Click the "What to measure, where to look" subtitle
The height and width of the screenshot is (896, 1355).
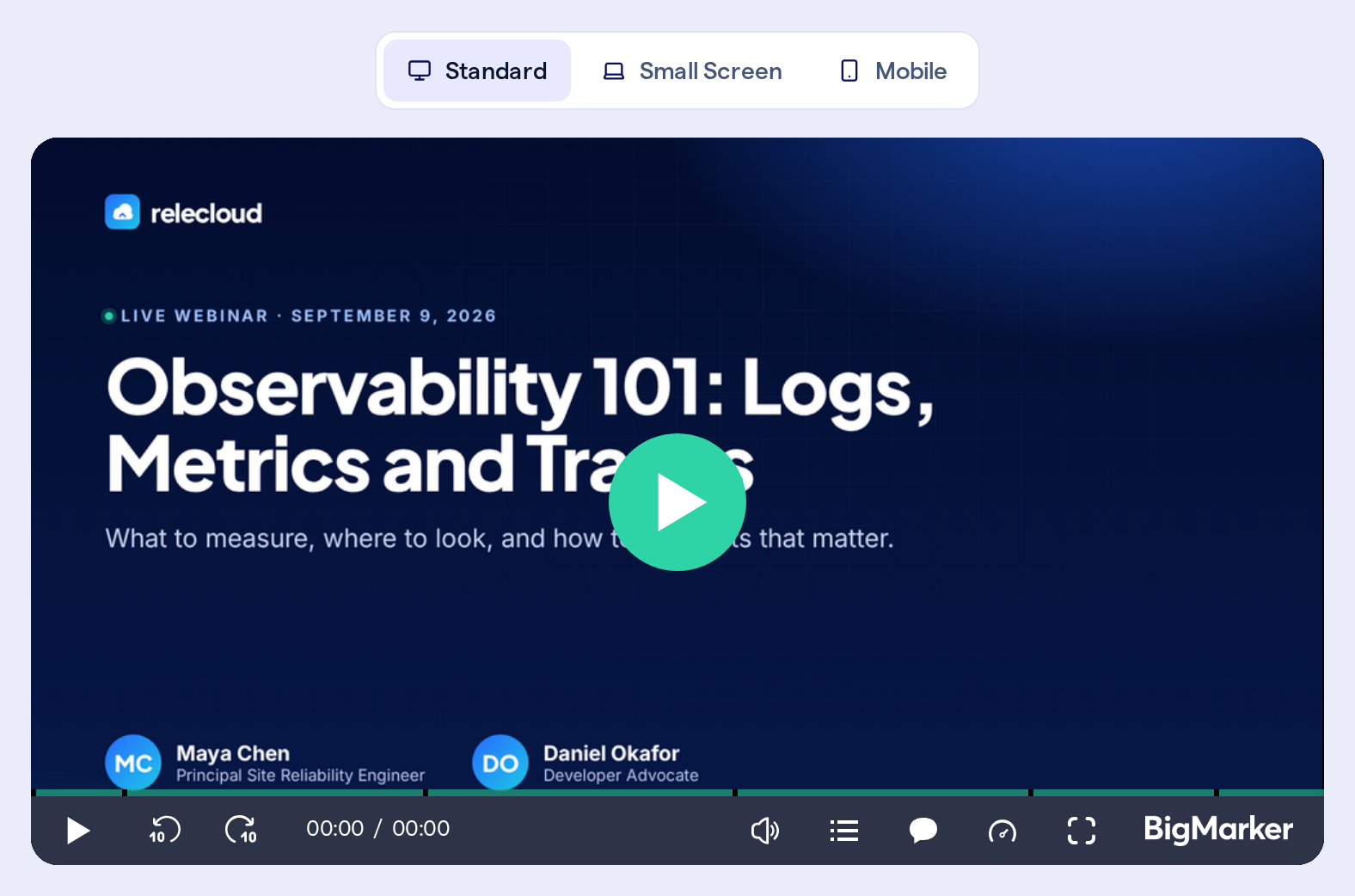(x=500, y=538)
